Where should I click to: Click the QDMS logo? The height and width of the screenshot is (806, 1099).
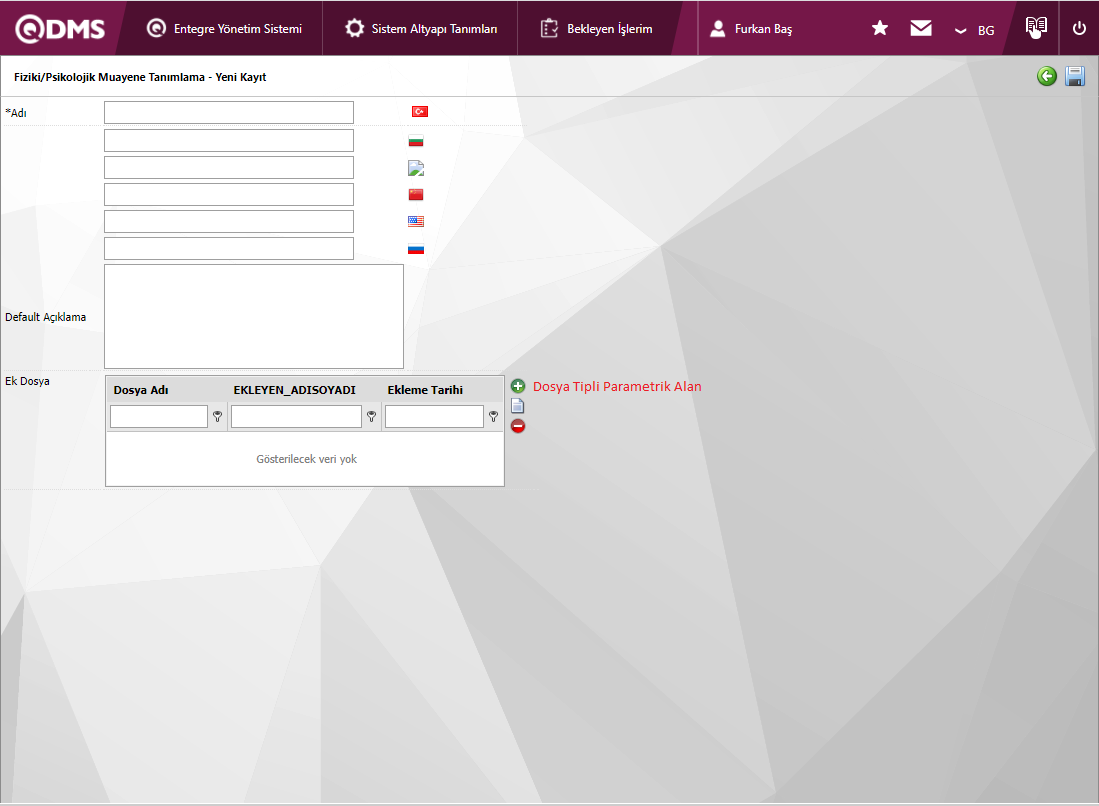pyautogui.click(x=60, y=29)
